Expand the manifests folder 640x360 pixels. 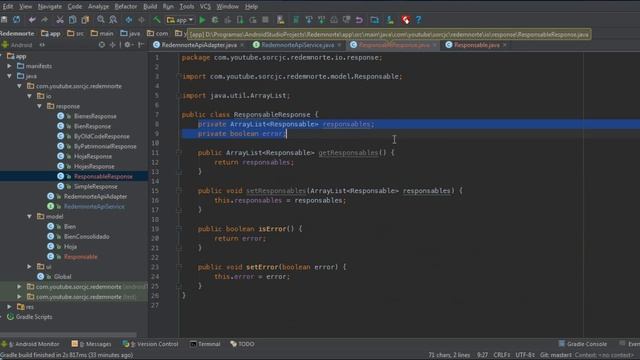(x=9, y=66)
